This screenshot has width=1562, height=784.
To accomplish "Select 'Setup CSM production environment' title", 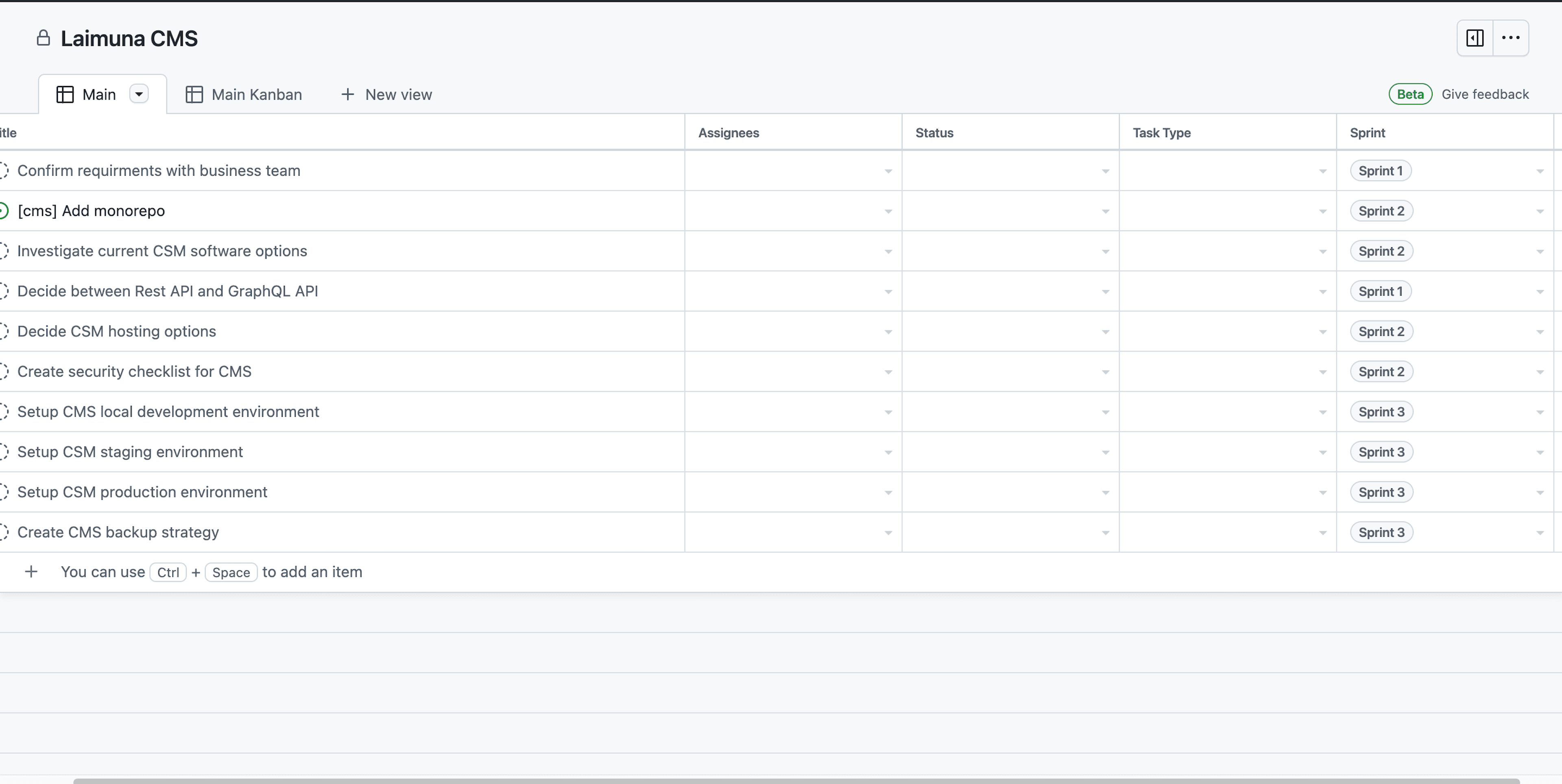I will 142,492.
